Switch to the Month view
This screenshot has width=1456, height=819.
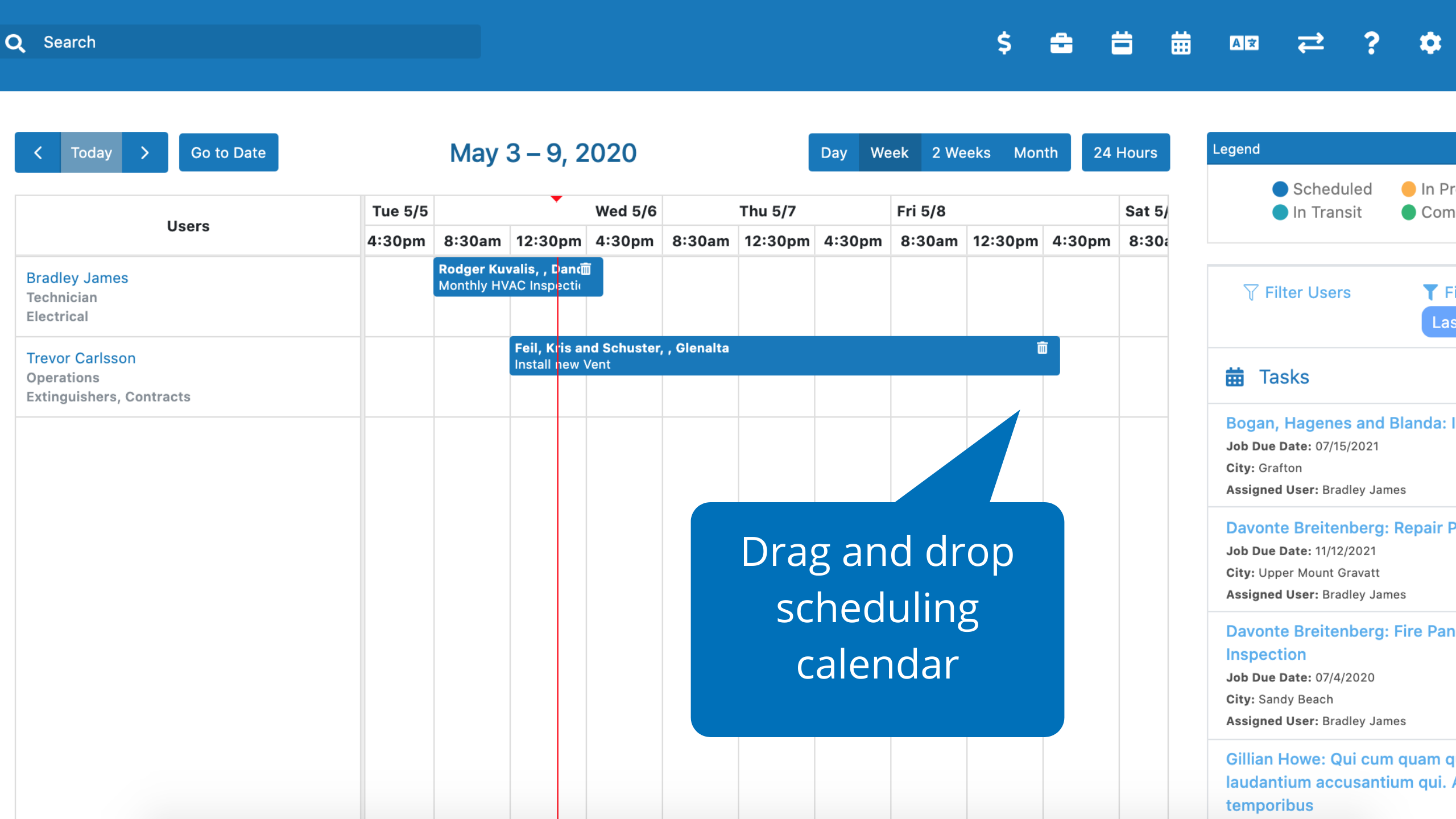[1036, 152]
